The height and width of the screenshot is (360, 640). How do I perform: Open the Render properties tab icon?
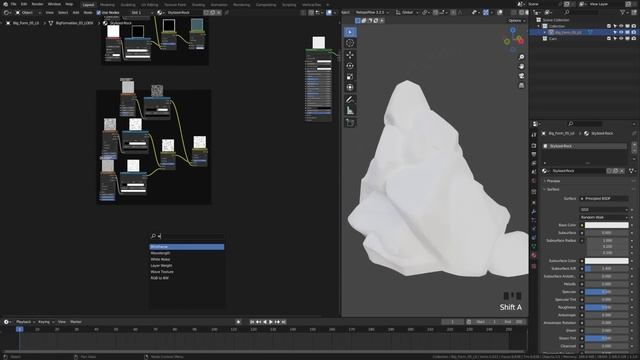pyautogui.click(x=534, y=146)
